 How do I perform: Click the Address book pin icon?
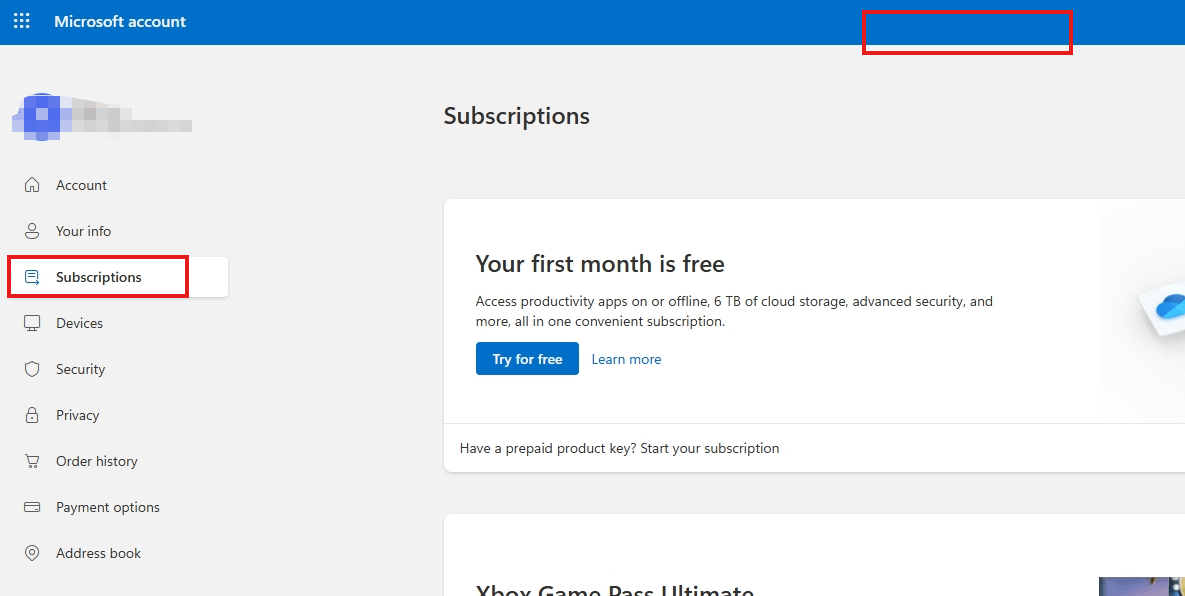[32, 554]
